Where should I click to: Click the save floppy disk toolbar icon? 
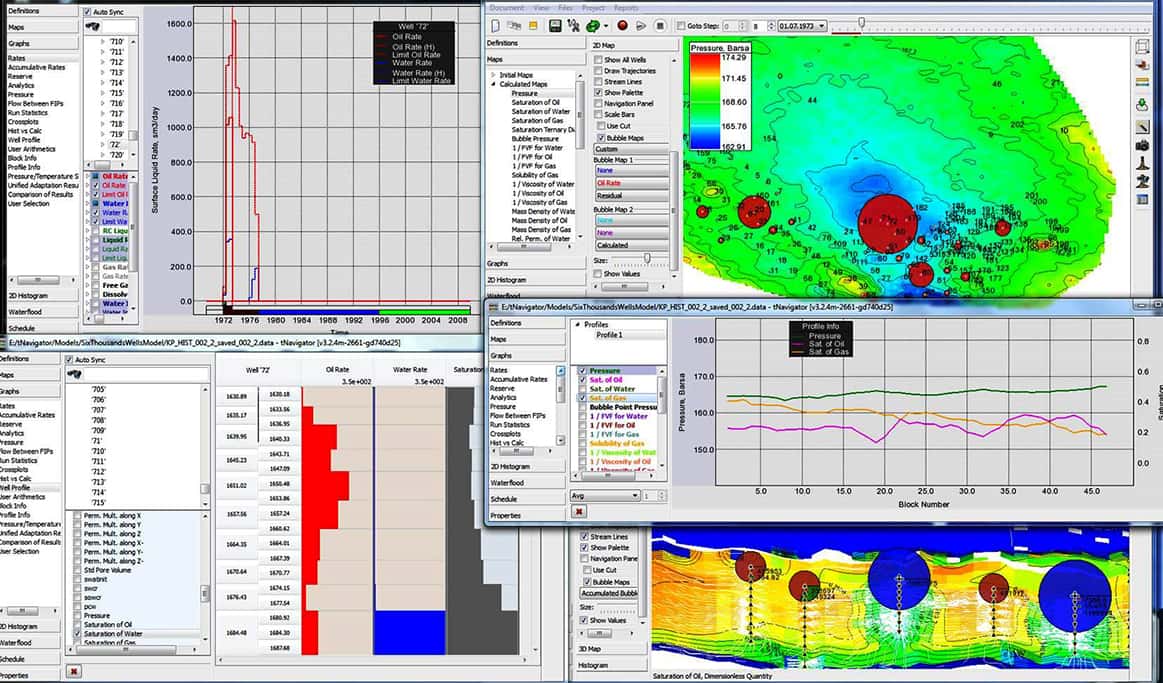pyautogui.click(x=554, y=26)
